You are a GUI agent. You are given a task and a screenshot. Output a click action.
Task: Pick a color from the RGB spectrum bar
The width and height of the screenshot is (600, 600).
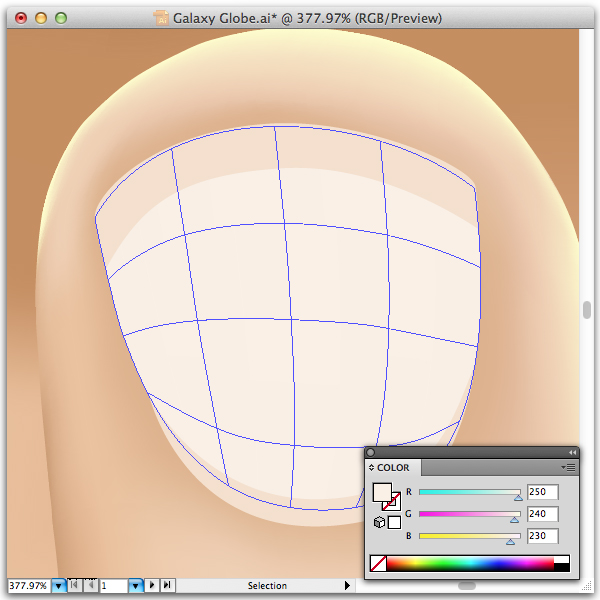470,564
